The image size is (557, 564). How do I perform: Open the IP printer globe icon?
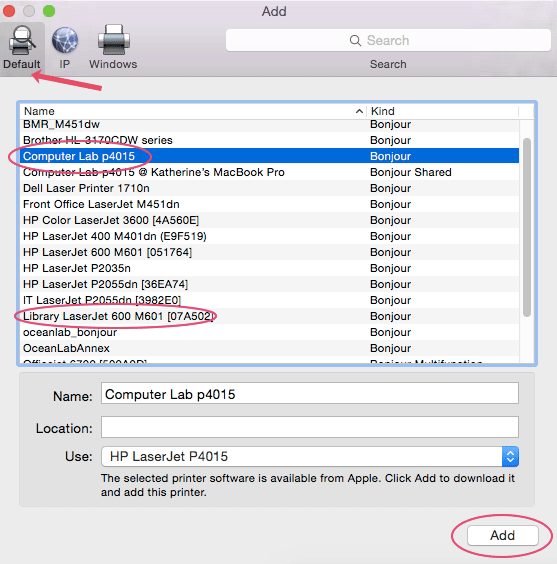coord(65,40)
